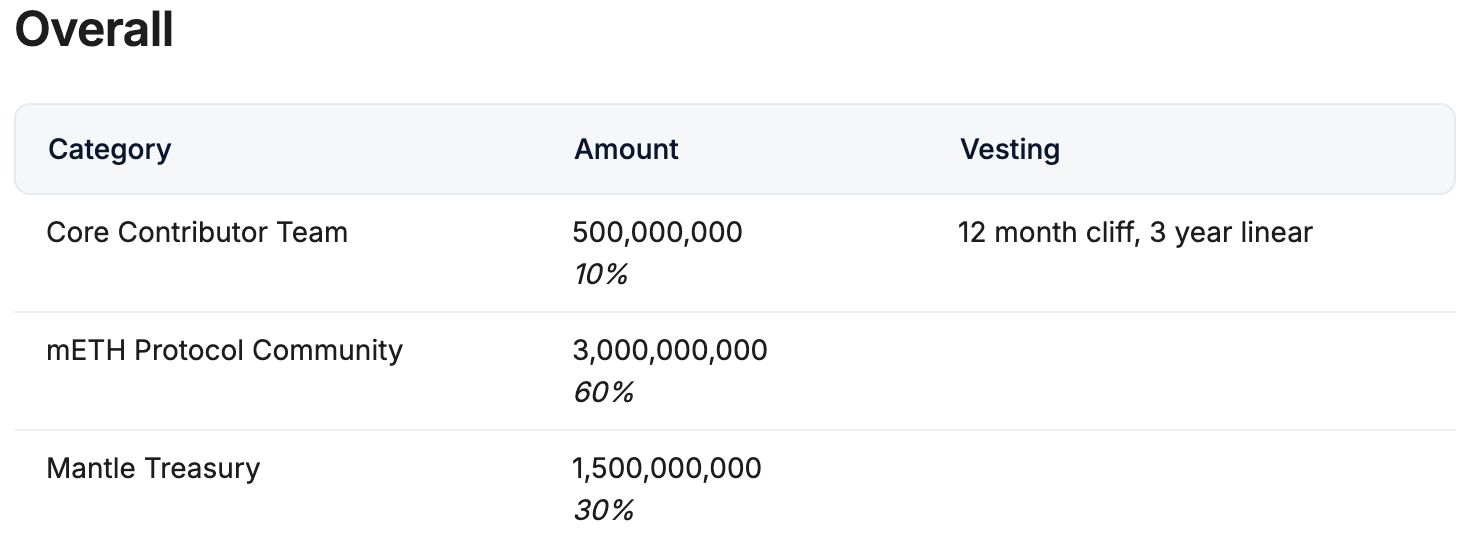Select the Category column header
1472x560 pixels.
(x=110, y=150)
